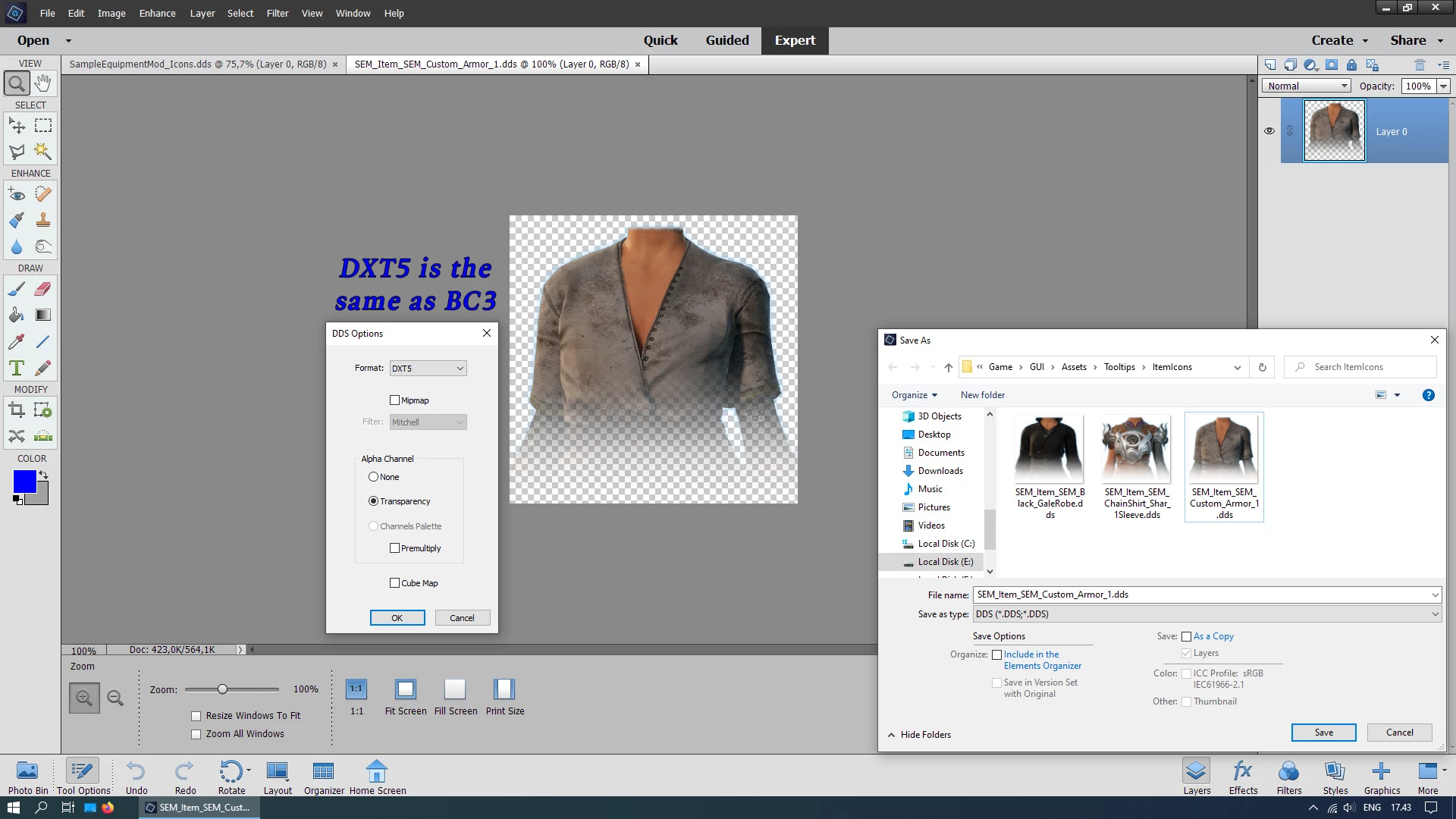Expand the Save as type dropdown
Viewport: 1456px width, 819px height.
pos(1207,614)
